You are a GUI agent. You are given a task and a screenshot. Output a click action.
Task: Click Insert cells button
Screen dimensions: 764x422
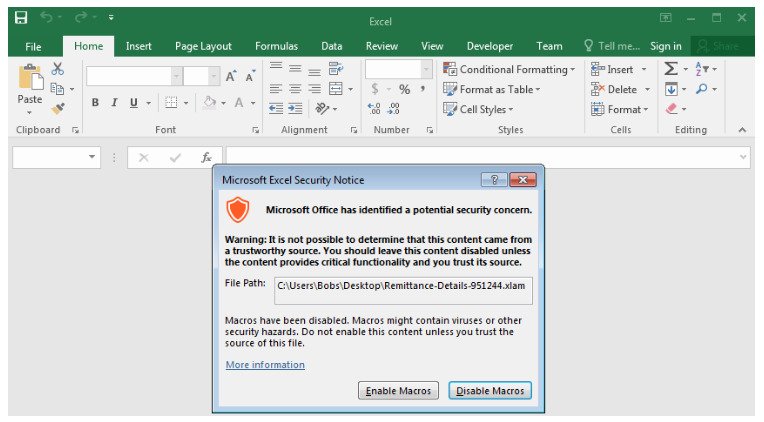click(x=612, y=69)
